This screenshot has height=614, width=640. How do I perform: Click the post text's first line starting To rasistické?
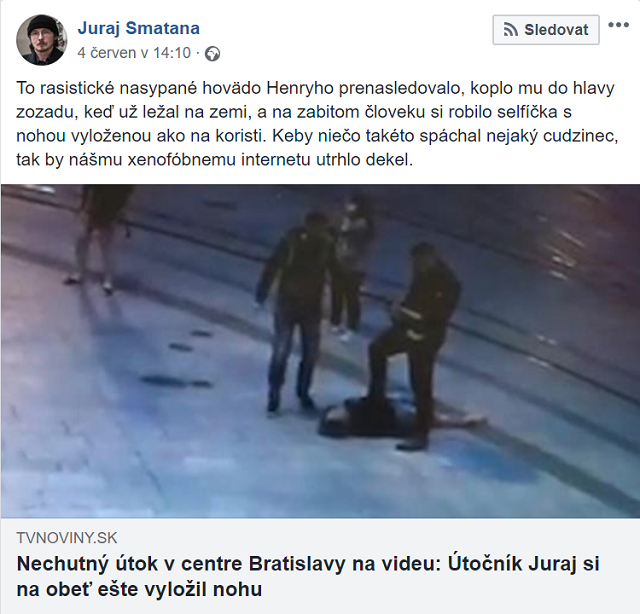coord(315,88)
